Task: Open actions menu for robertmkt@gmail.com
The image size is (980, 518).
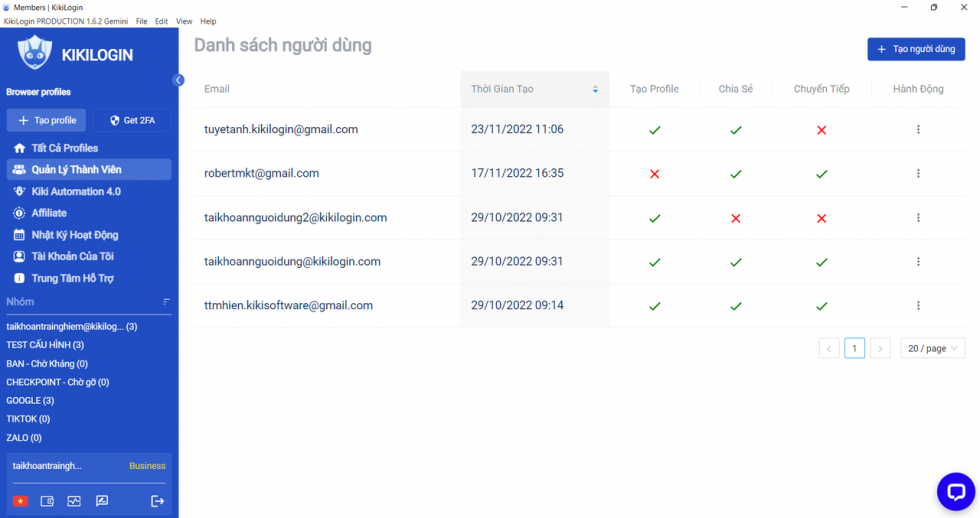Action: point(918,173)
